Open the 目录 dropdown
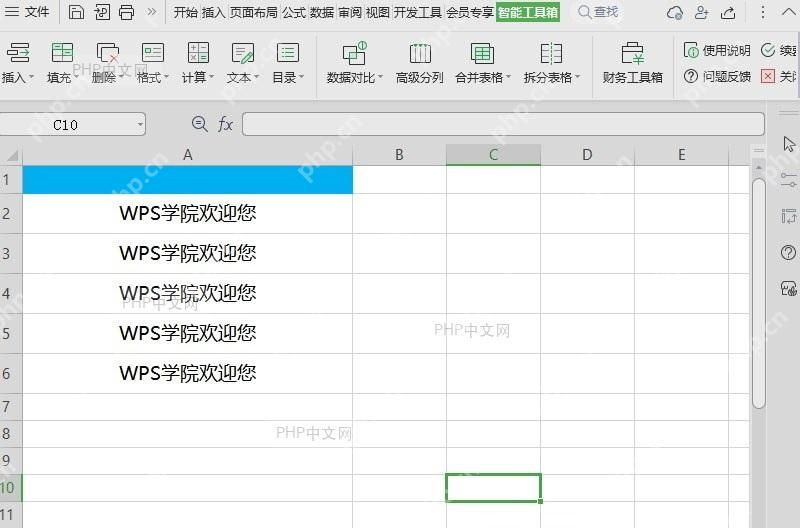Viewport: 800px width, 528px height. pyautogui.click(x=302, y=77)
